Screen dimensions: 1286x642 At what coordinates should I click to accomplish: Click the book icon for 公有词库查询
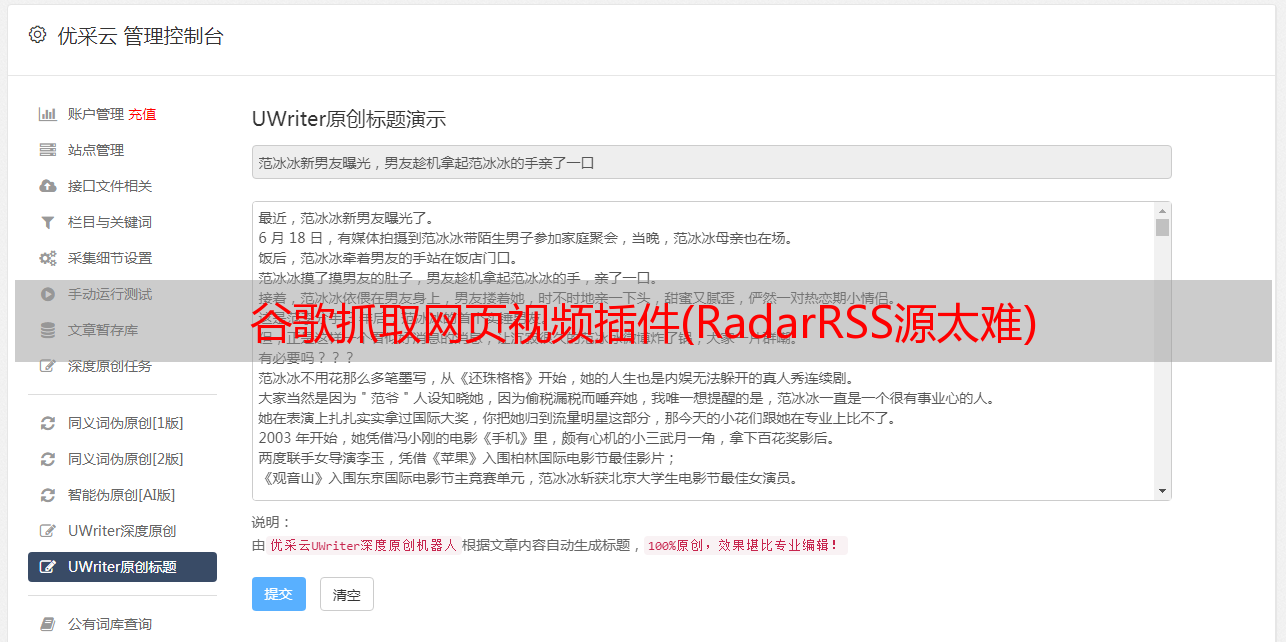pos(47,624)
